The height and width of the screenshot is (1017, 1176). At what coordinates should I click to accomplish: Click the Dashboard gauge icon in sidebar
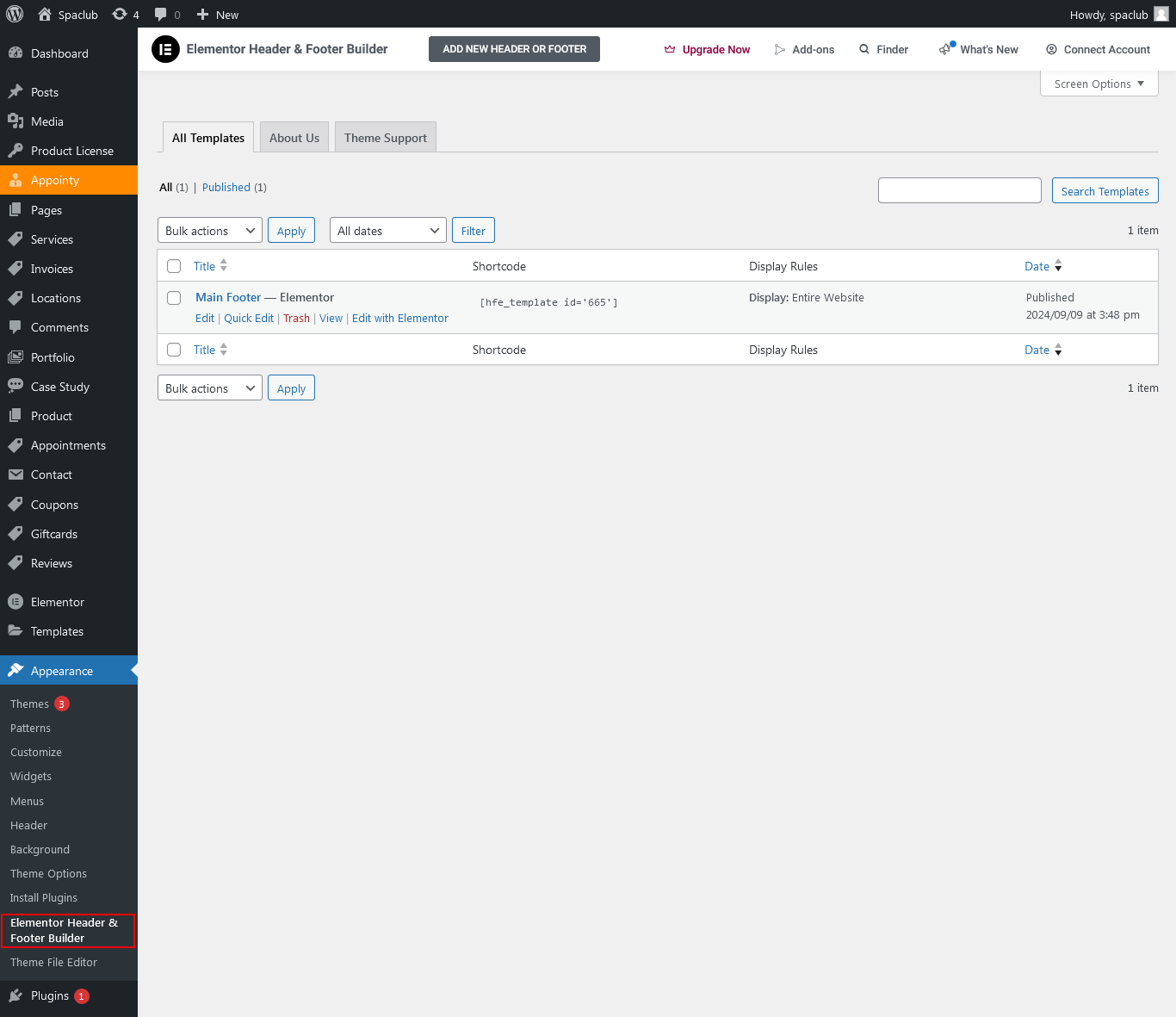(x=15, y=53)
